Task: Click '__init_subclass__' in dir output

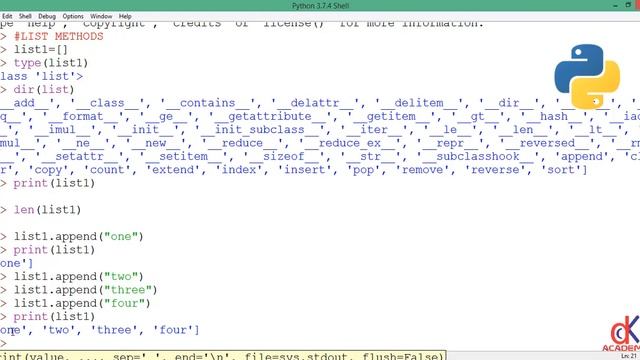Action: coord(260,130)
